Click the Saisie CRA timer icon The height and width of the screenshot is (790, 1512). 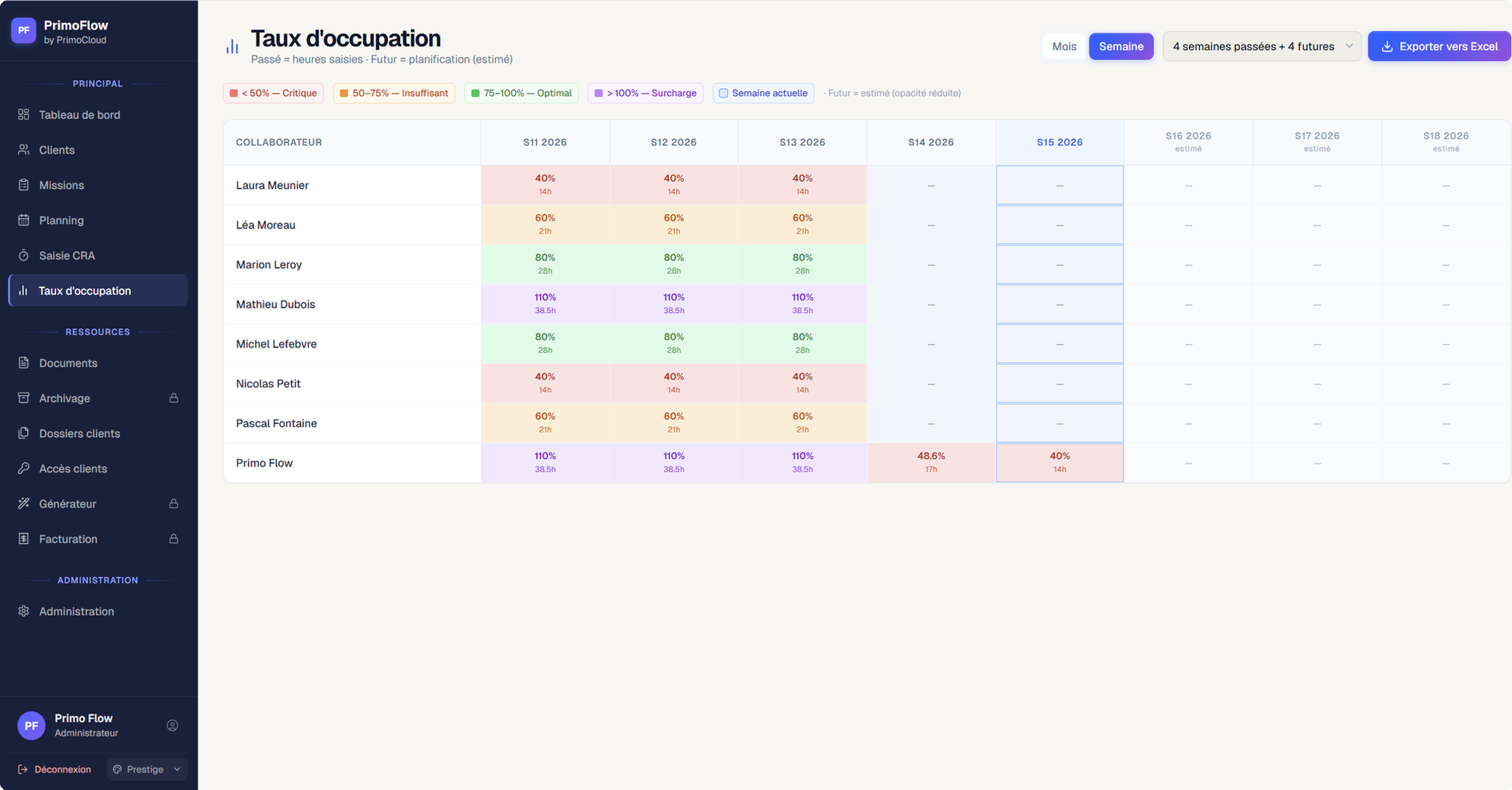click(x=23, y=256)
